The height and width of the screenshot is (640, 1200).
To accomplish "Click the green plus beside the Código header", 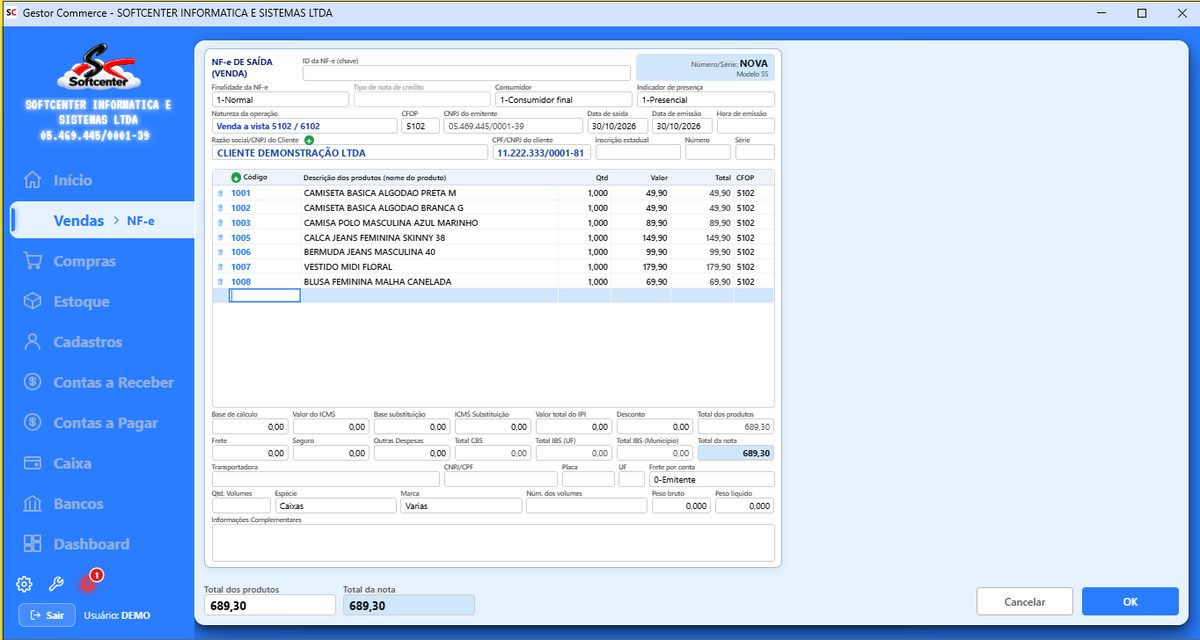I will [236, 177].
